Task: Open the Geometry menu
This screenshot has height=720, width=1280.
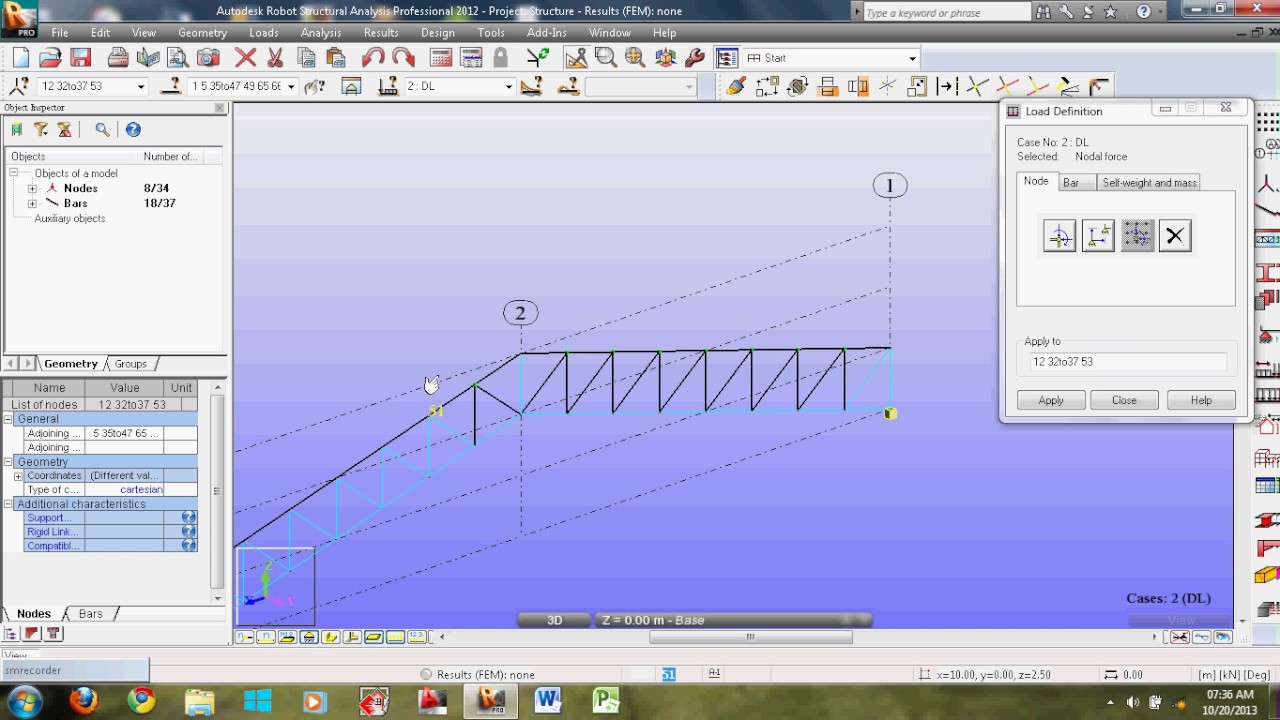Action: (x=203, y=33)
